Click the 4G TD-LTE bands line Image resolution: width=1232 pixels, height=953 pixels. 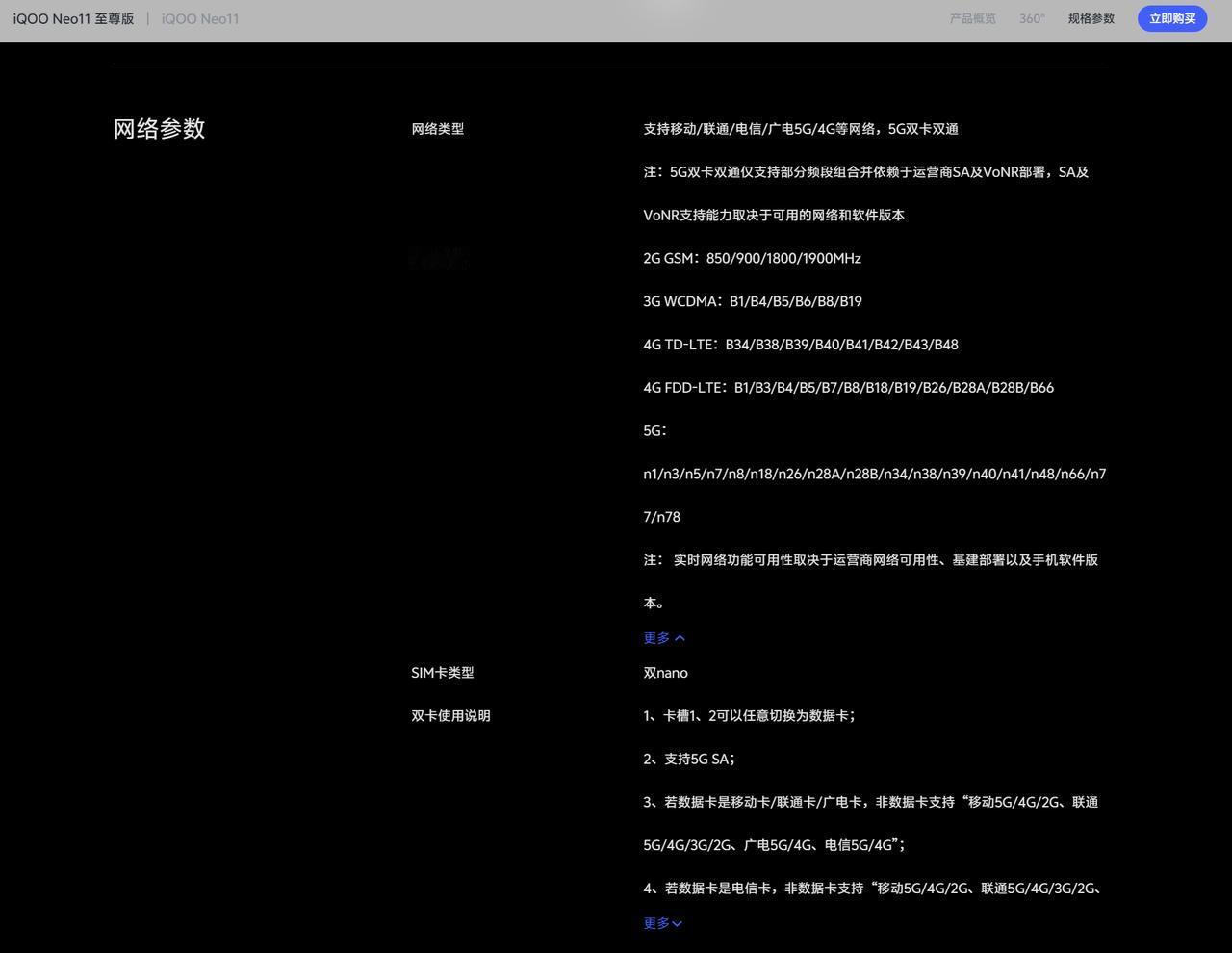coord(801,345)
